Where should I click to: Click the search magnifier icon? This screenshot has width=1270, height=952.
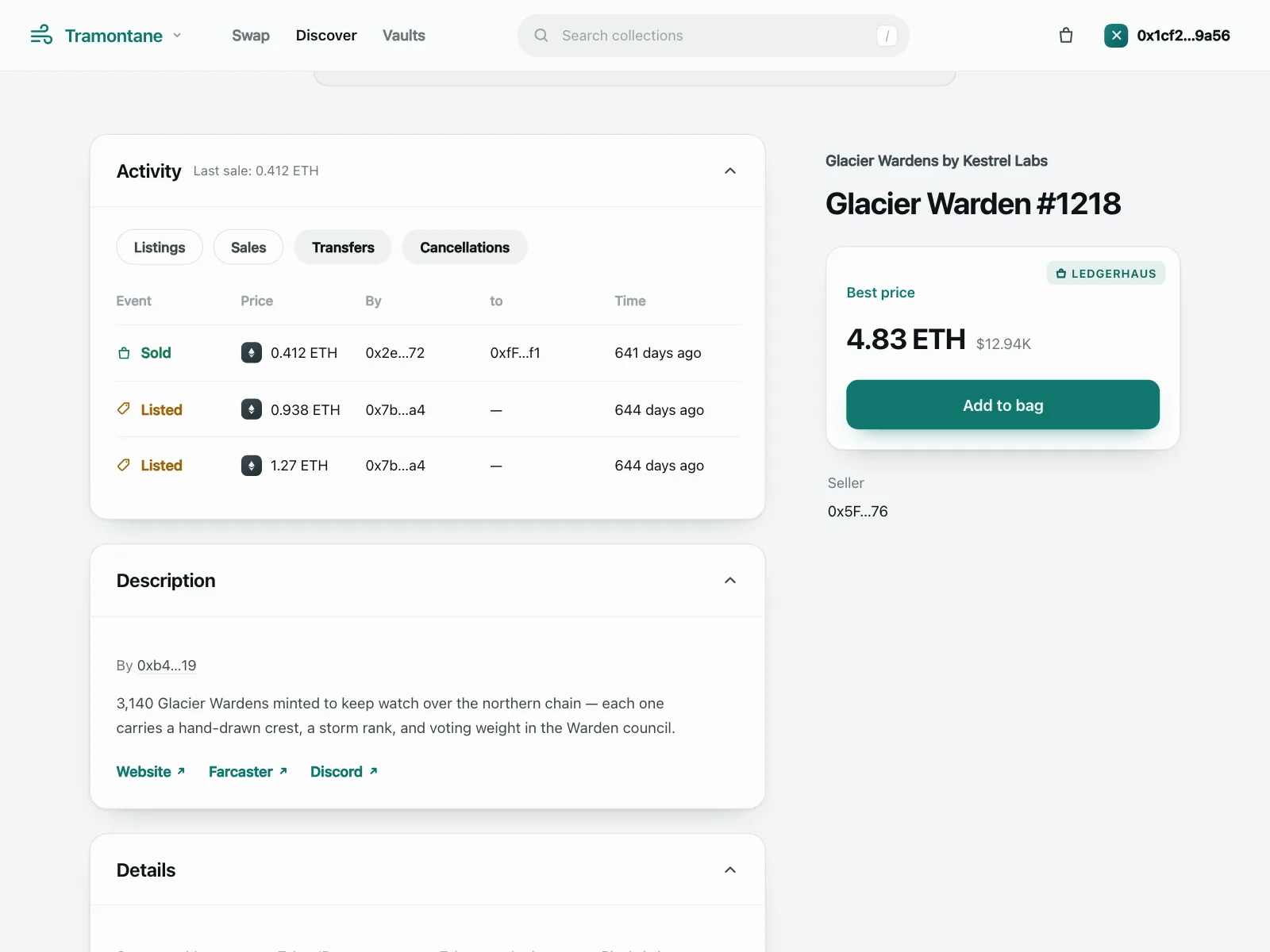[541, 36]
